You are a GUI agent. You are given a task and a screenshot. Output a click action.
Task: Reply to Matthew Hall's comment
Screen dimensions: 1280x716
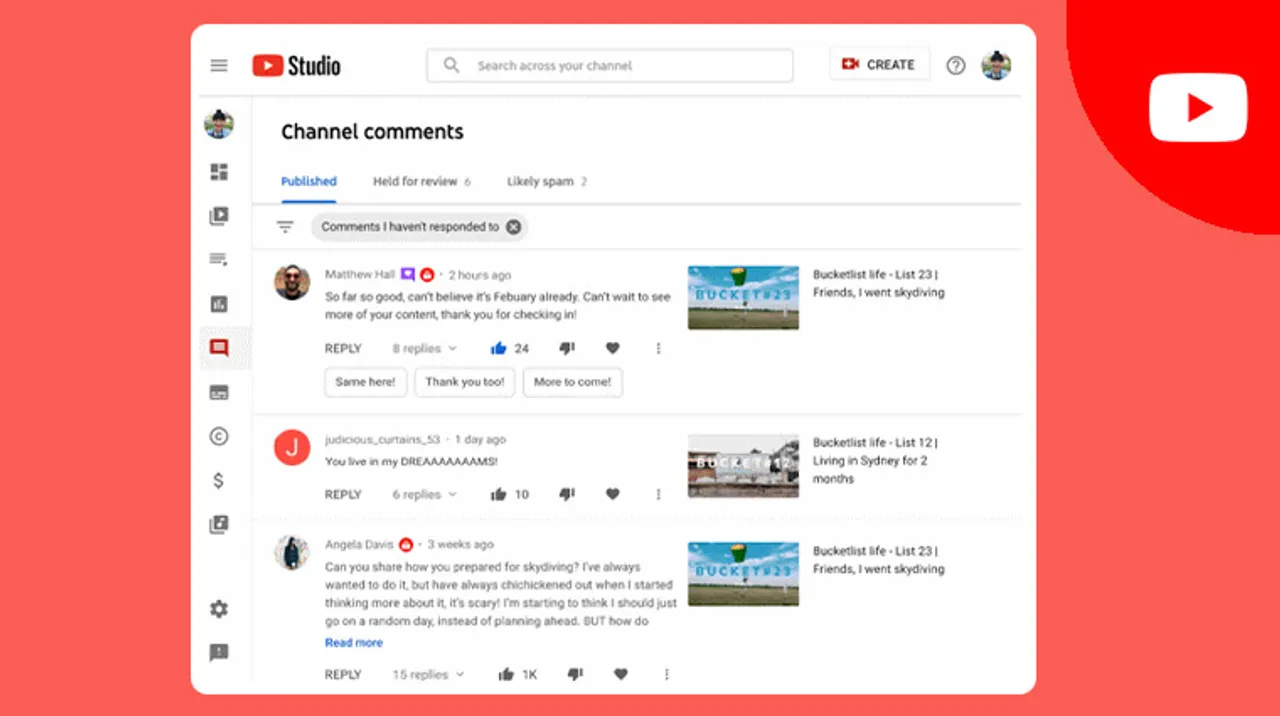pos(343,348)
